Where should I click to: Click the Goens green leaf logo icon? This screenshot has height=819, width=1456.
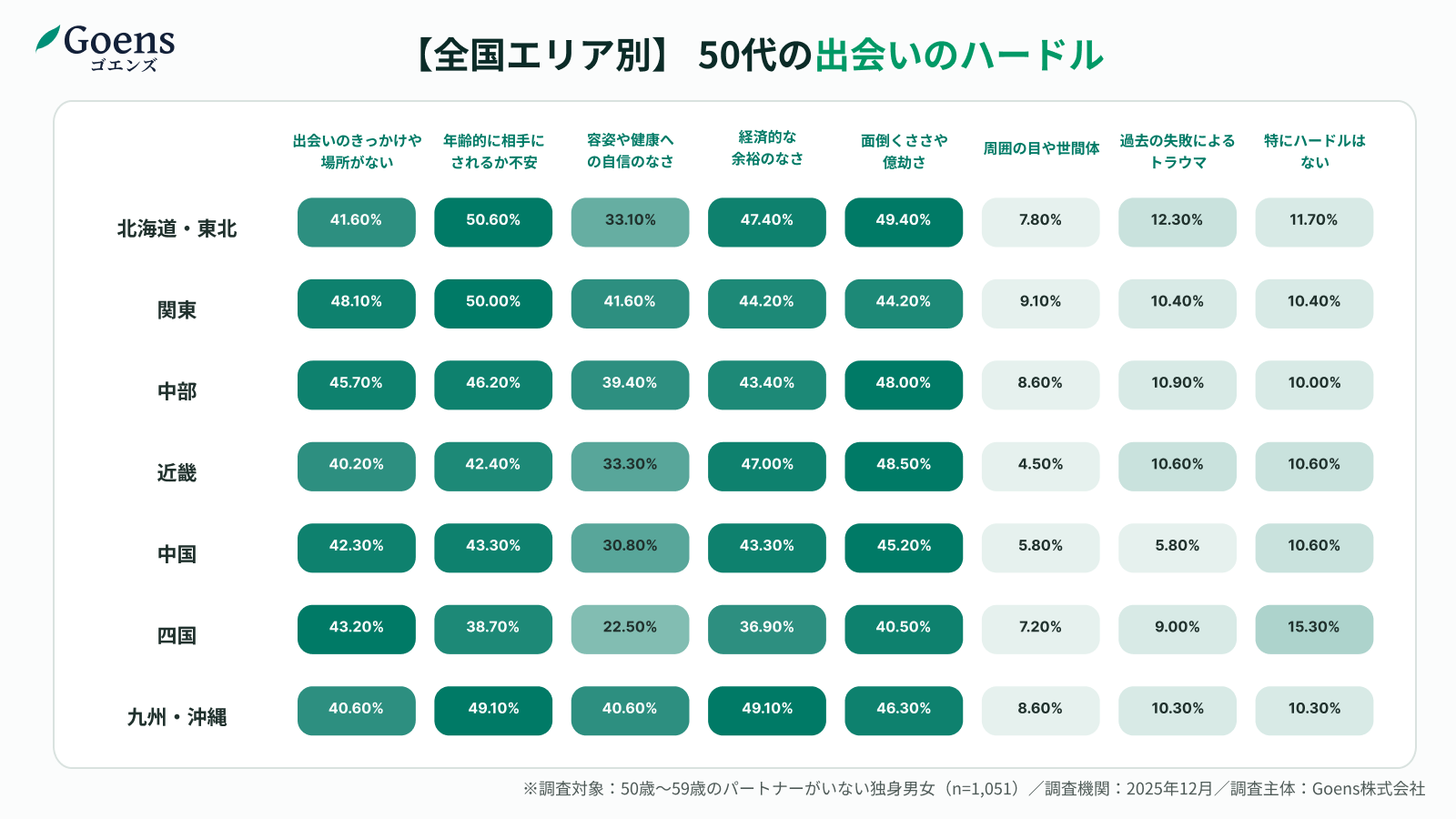[x=48, y=38]
